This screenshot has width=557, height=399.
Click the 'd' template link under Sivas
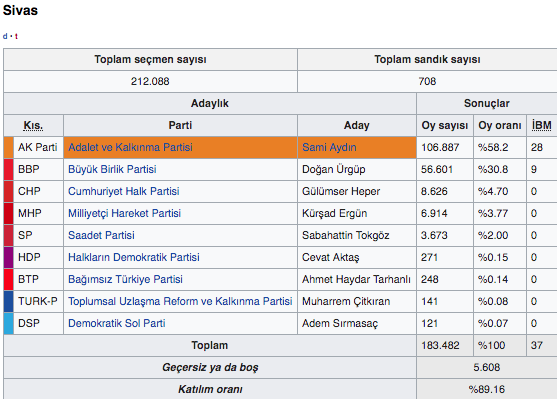(5, 36)
